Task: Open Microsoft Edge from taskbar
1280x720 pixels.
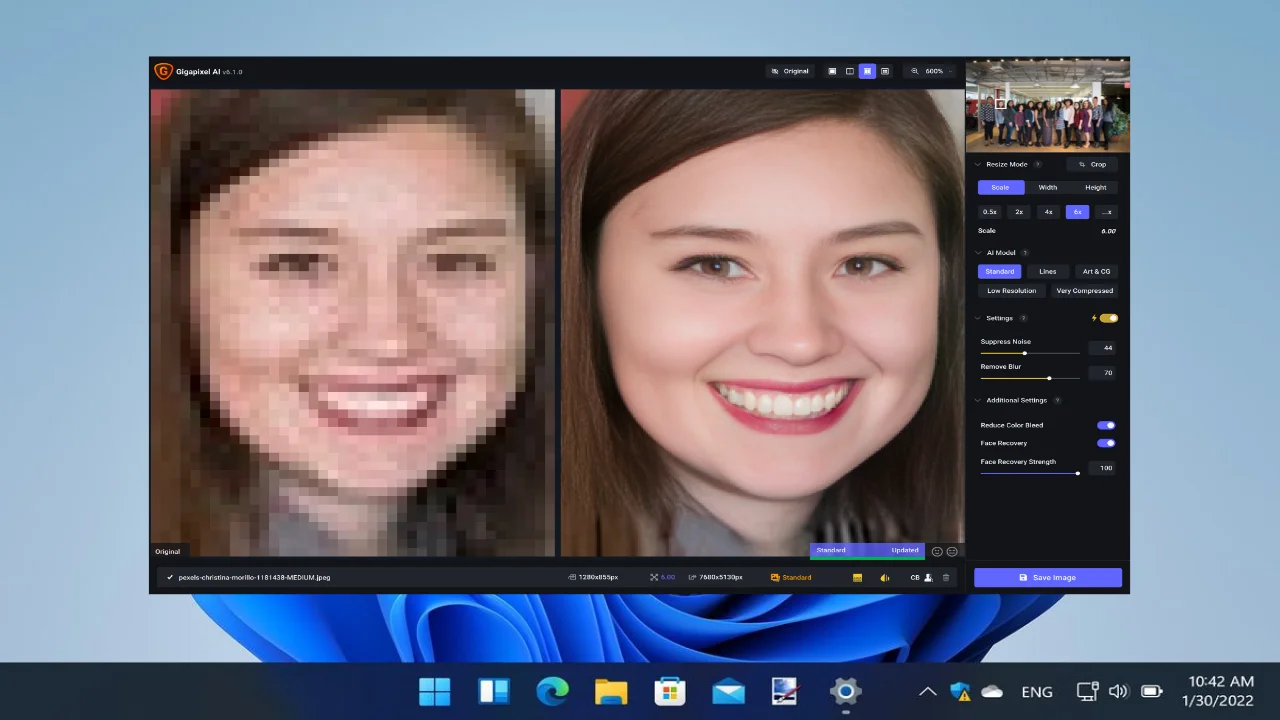Action: coord(552,691)
